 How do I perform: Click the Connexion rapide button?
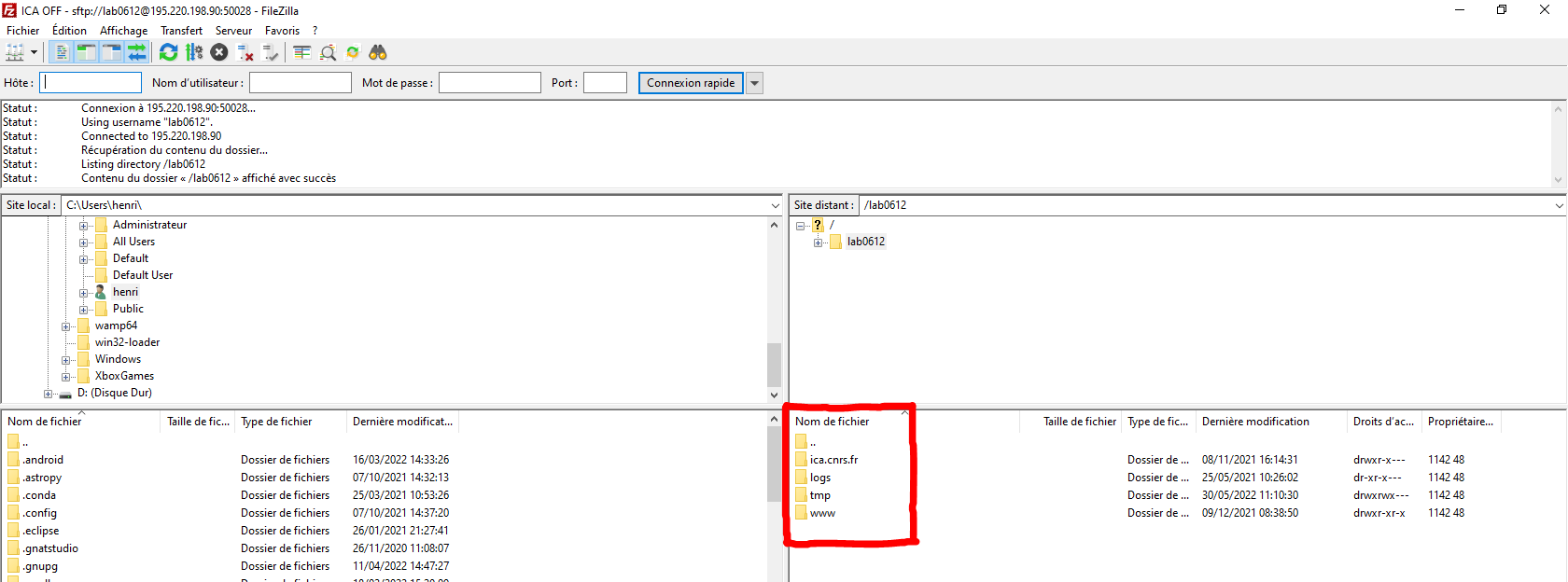click(x=691, y=83)
